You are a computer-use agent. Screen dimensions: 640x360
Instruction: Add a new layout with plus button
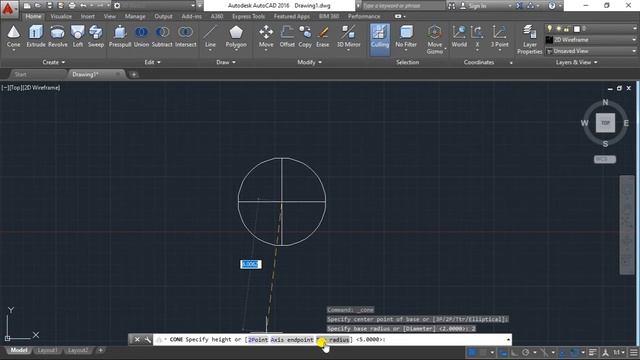[x=100, y=350]
